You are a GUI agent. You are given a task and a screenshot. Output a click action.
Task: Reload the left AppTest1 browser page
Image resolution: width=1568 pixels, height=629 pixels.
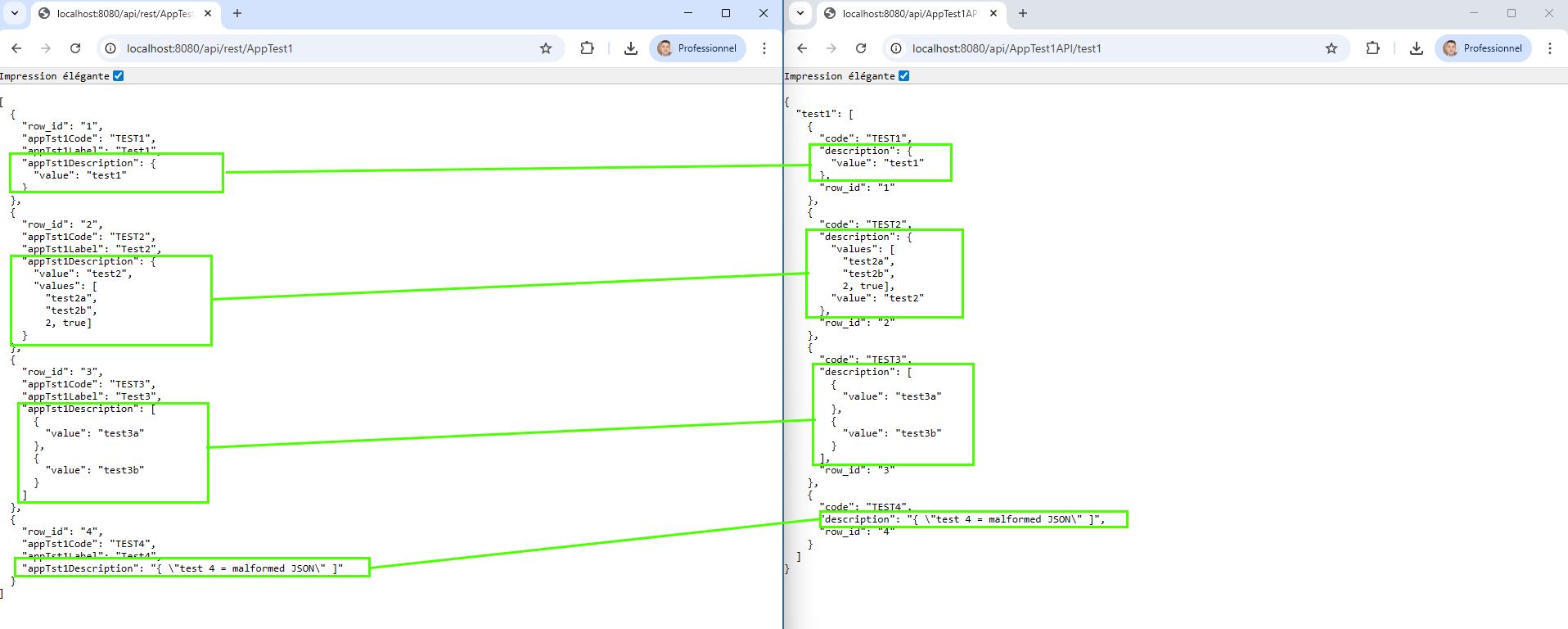75,48
